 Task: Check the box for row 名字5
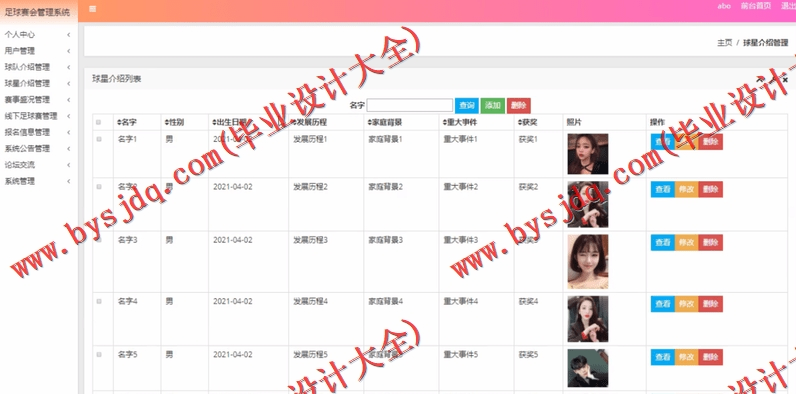coord(98,354)
